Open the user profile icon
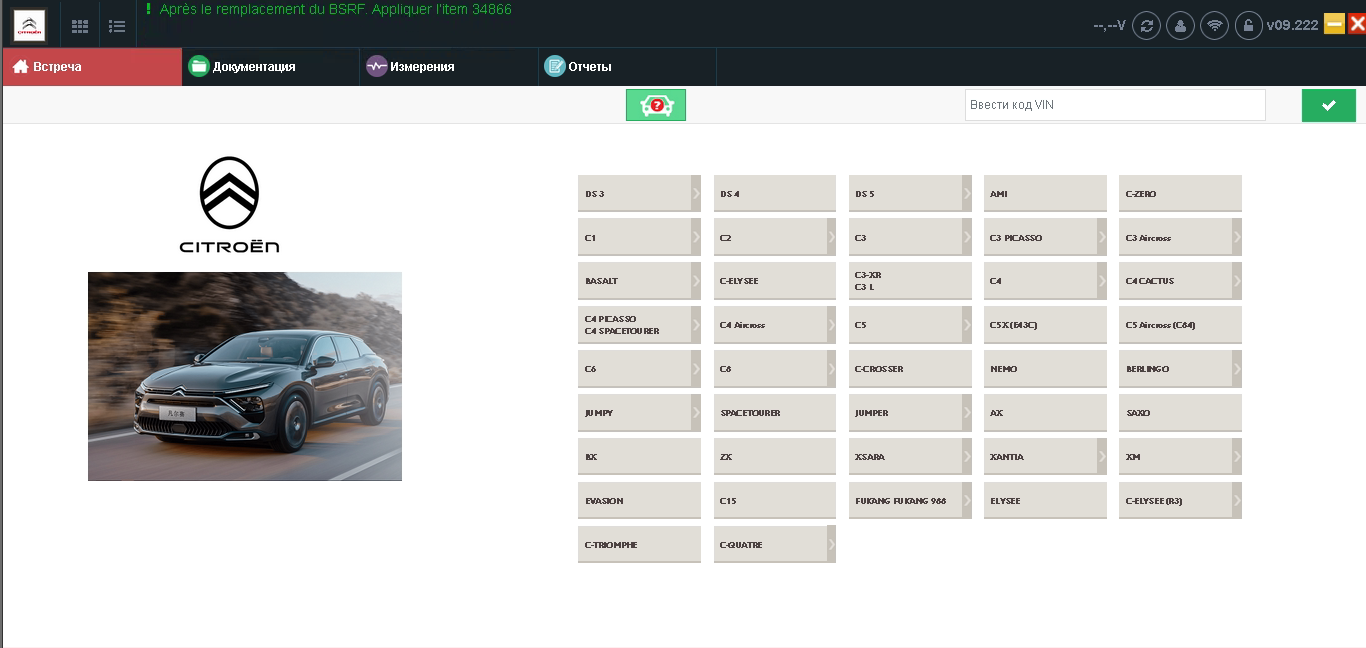The width and height of the screenshot is (1366, 648). (x=1180, y=26)
